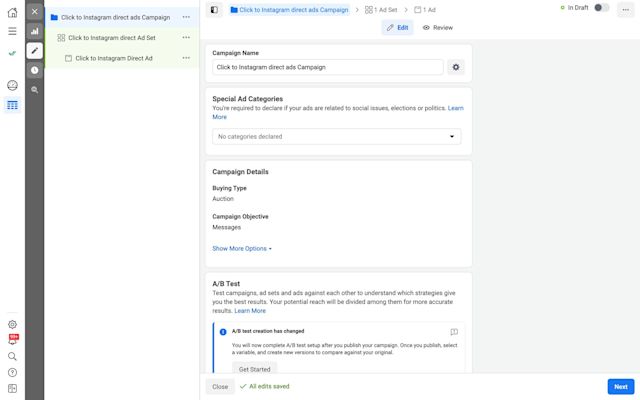The width and height of the screenshot is (640, 400).
Task: Go to 1 Ad Set breadcrumb
Action: pyautogui.click(x=381, y=10)
